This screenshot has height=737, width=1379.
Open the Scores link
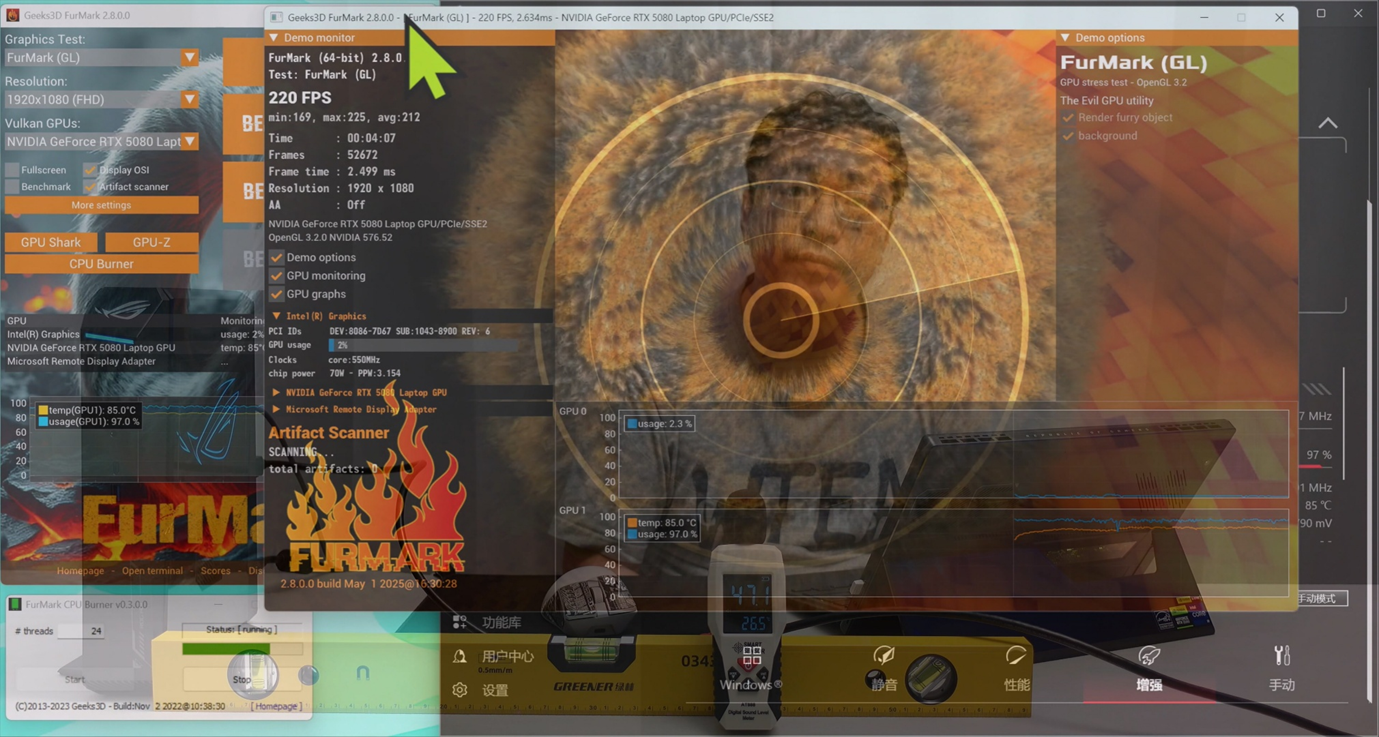[x=215, y=571]
